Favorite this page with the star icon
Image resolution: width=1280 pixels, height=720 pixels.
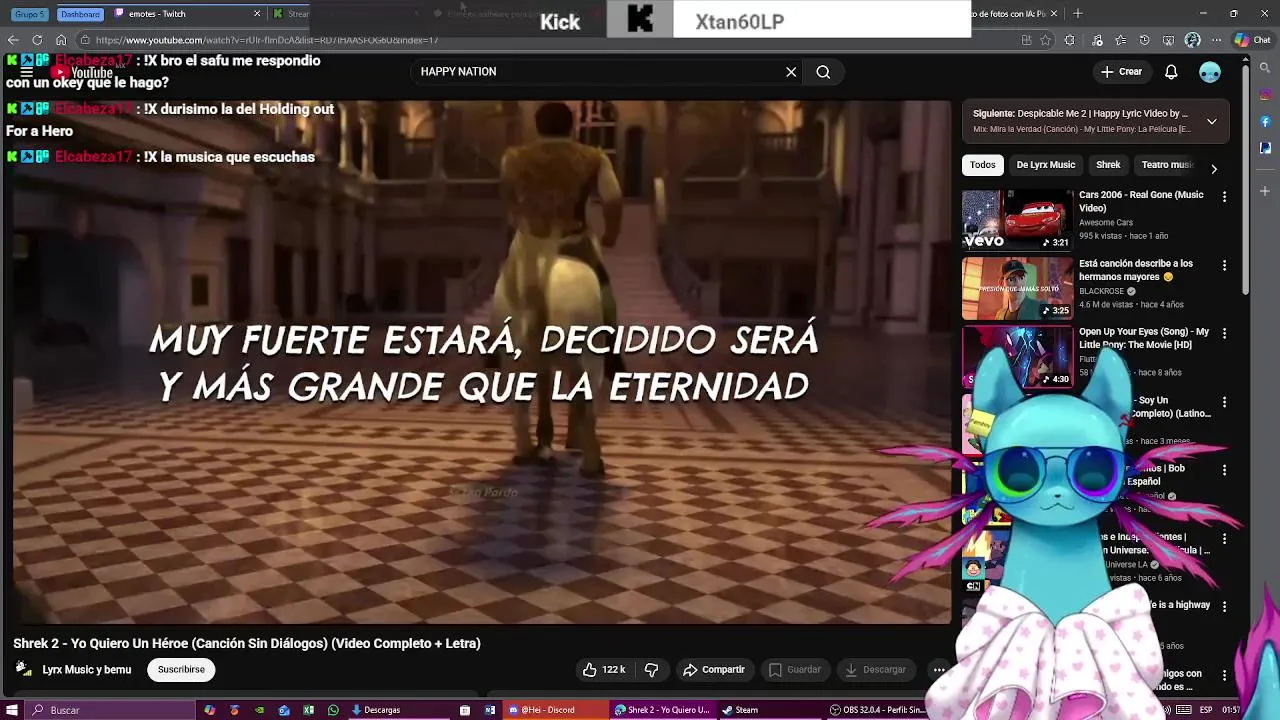[1046, 40]
